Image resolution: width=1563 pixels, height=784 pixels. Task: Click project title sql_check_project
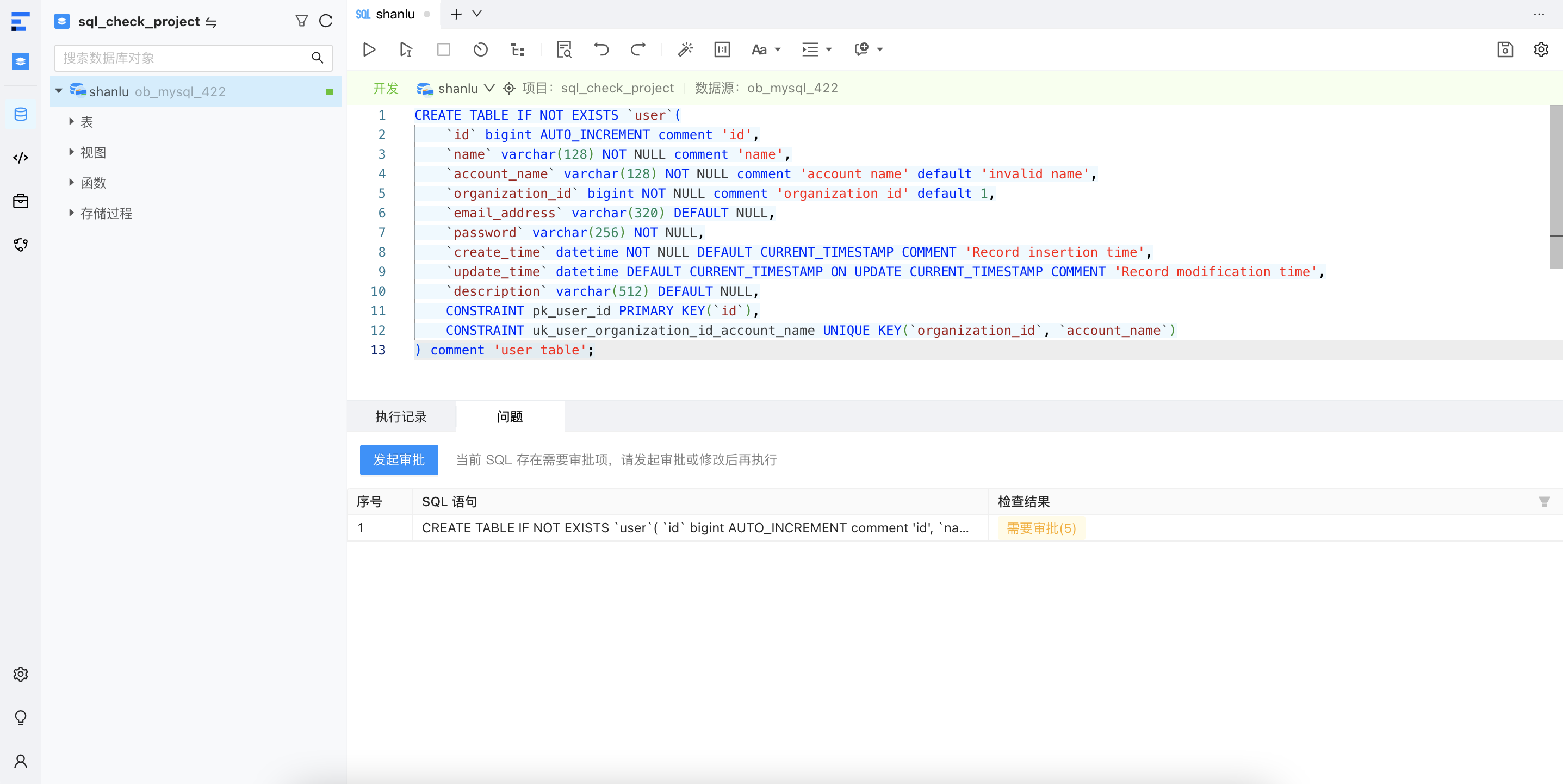(139, 21)
